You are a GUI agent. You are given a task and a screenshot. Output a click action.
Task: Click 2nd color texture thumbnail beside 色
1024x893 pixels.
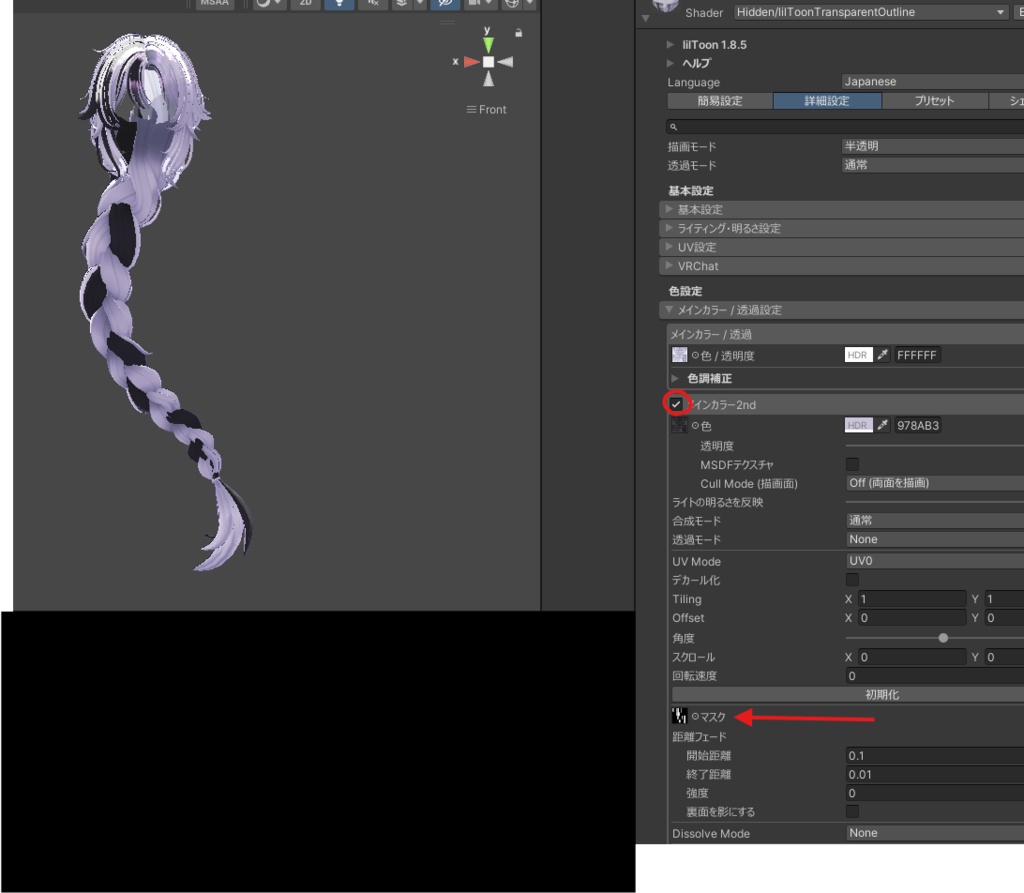click(679, 425)
